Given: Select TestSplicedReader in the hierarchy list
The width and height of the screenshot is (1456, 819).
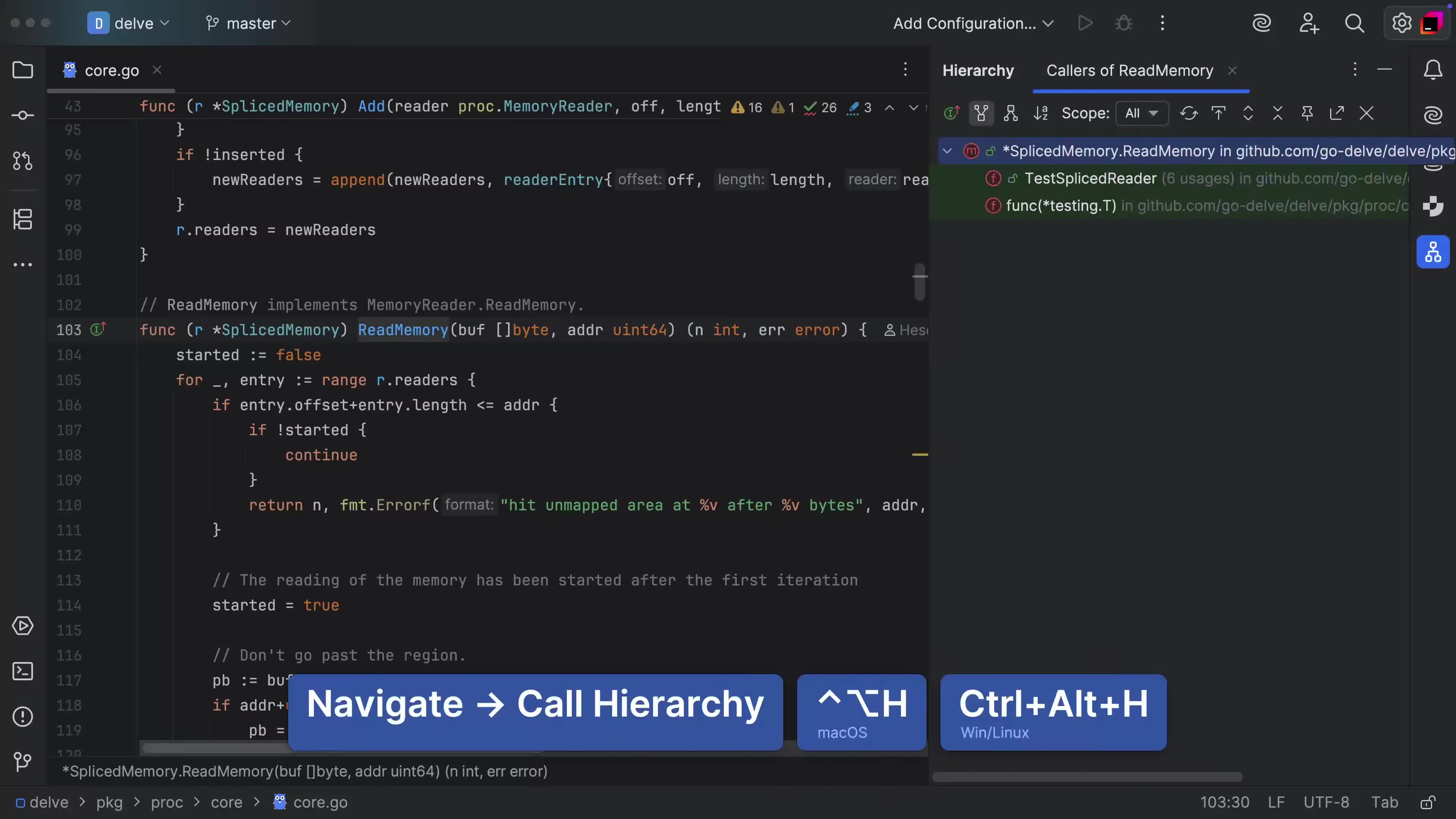Looking at the screenshot, I should 1088,179.
